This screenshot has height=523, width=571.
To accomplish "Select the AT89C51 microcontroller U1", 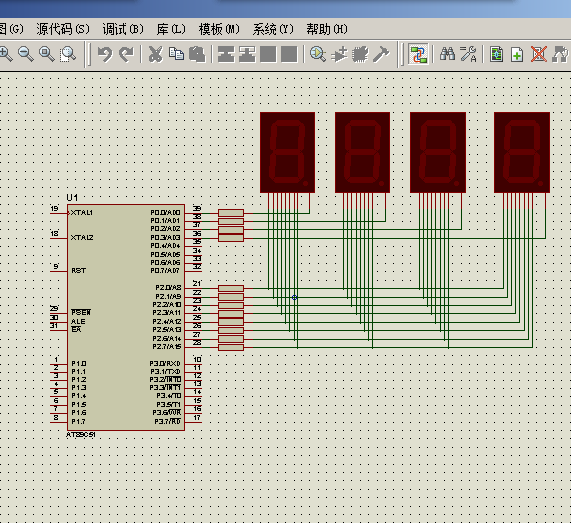I will coord(126,317).
